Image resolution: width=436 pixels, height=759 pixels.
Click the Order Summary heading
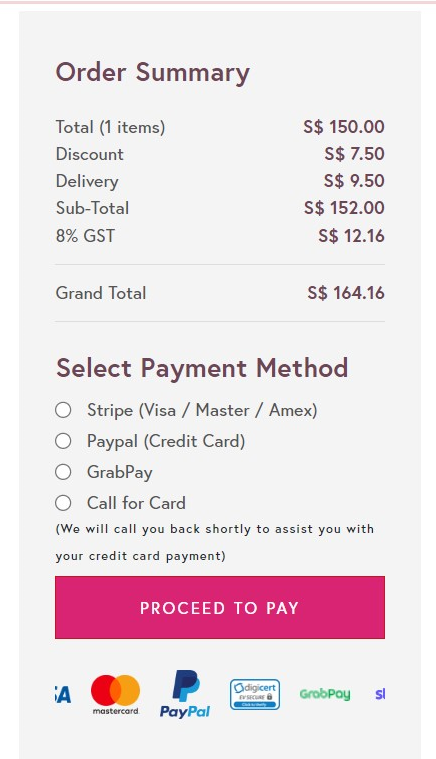coord(153,73)
